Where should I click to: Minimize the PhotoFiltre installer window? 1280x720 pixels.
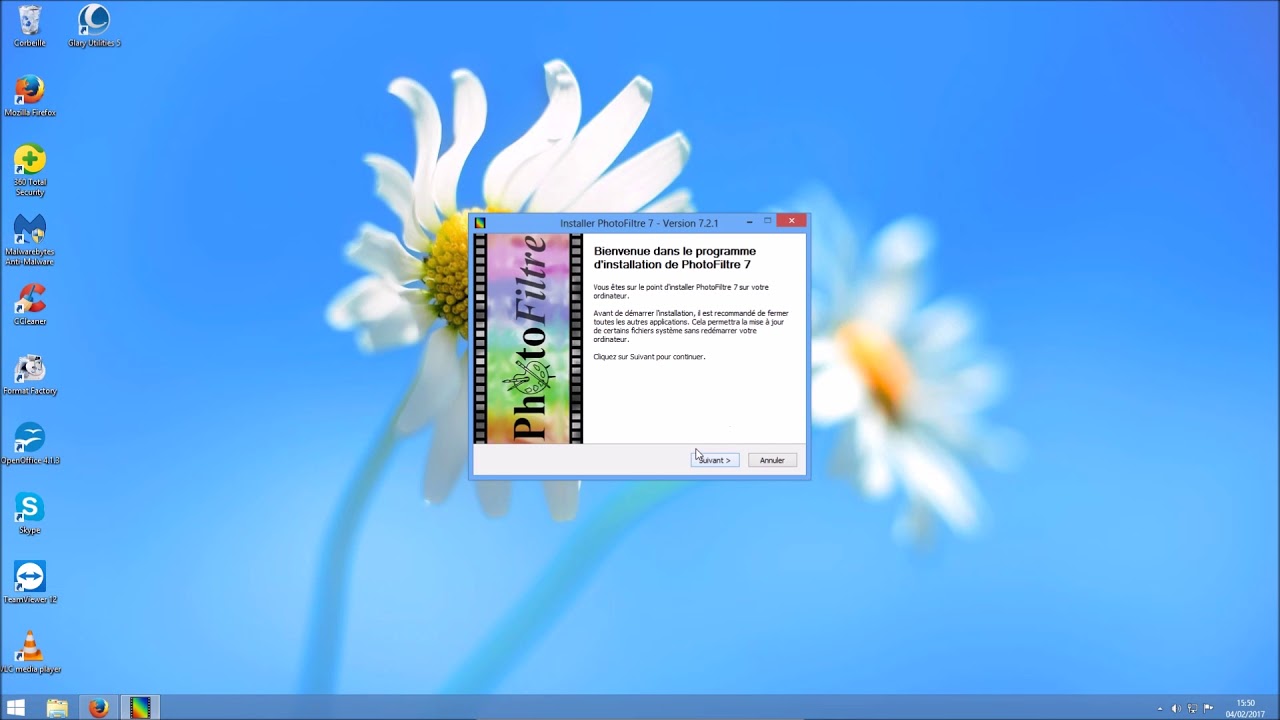tap(749, 222)
